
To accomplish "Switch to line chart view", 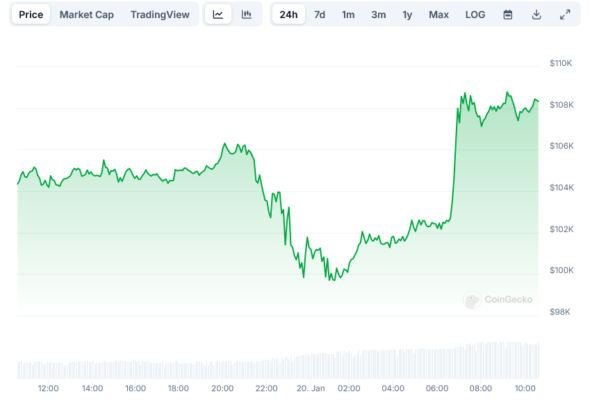I will coord(218,15).
